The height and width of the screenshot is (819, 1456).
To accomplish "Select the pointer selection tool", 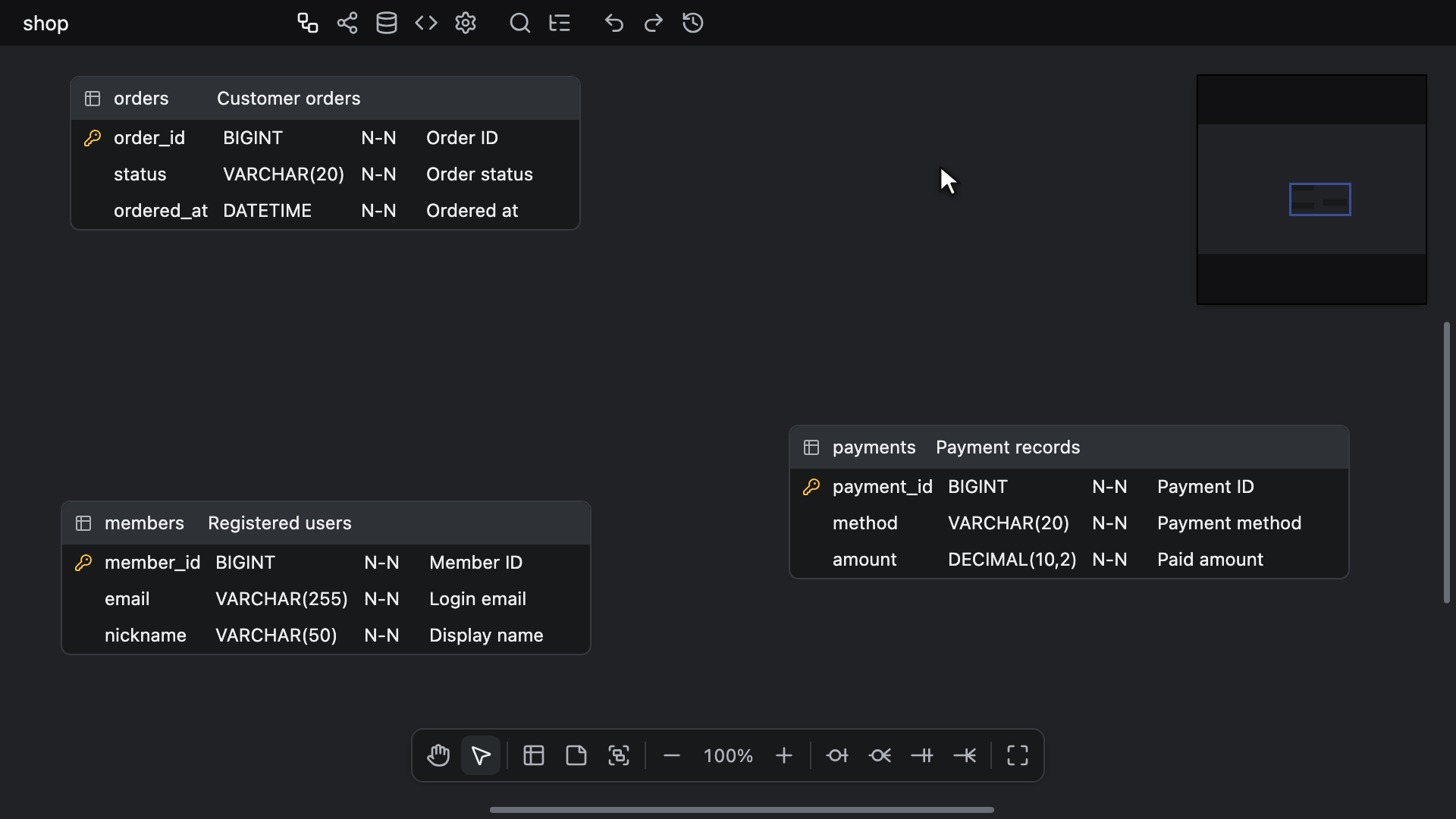I will [x=481, y=755].
